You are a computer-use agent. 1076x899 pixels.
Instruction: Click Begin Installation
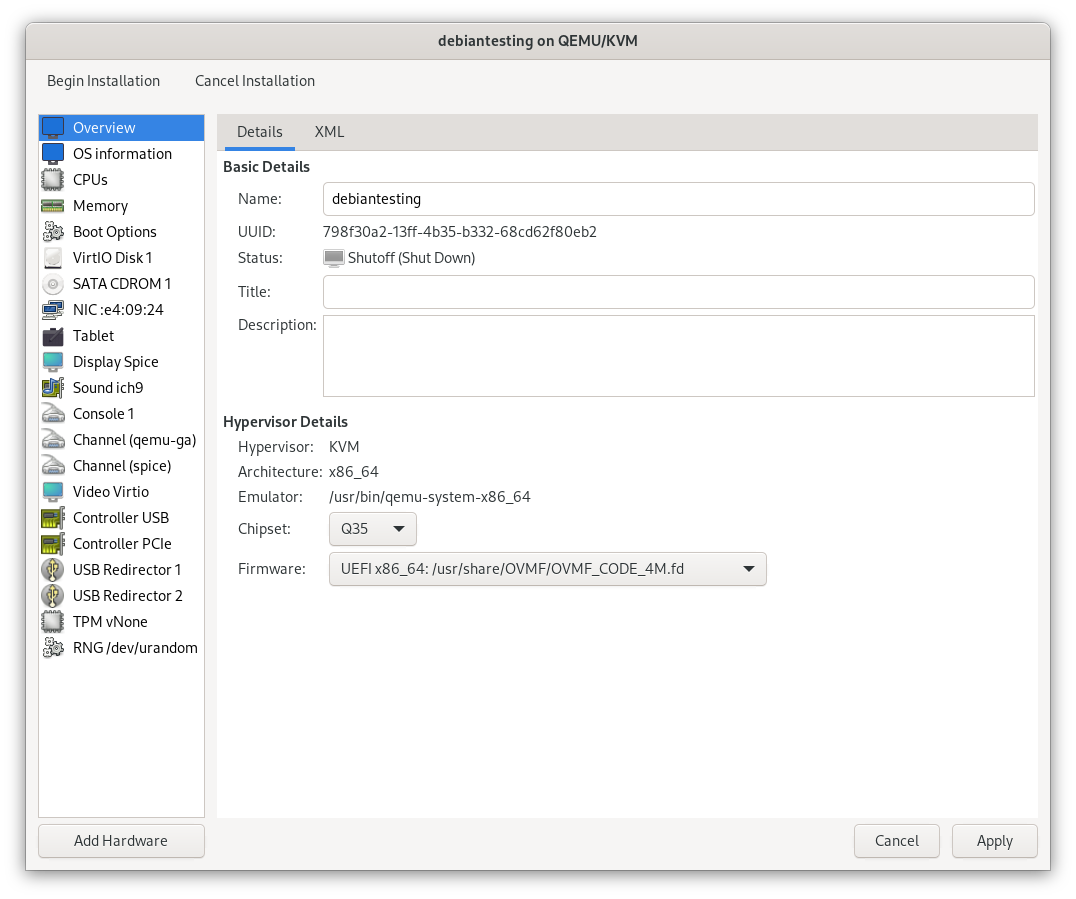(103, 81)
